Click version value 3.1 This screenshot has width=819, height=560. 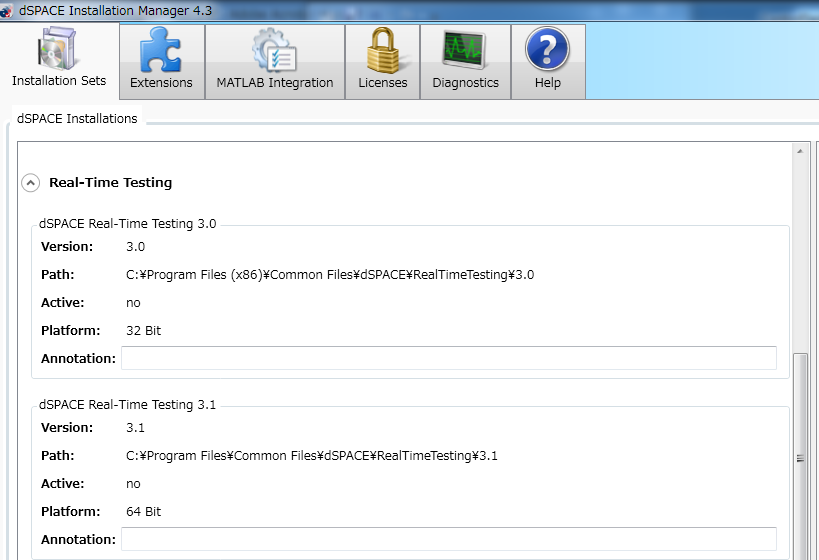click(x=135, y=427)
